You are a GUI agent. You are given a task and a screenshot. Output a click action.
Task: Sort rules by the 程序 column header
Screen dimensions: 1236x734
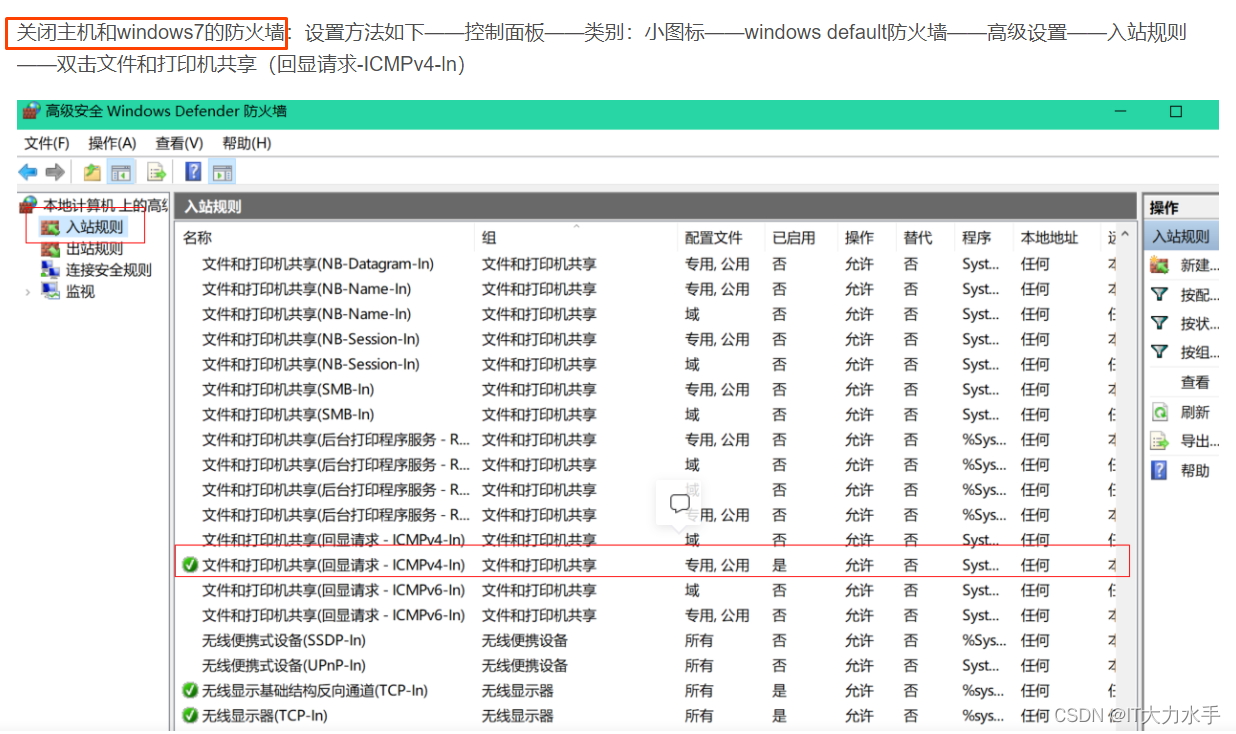(x=976, y=237)
